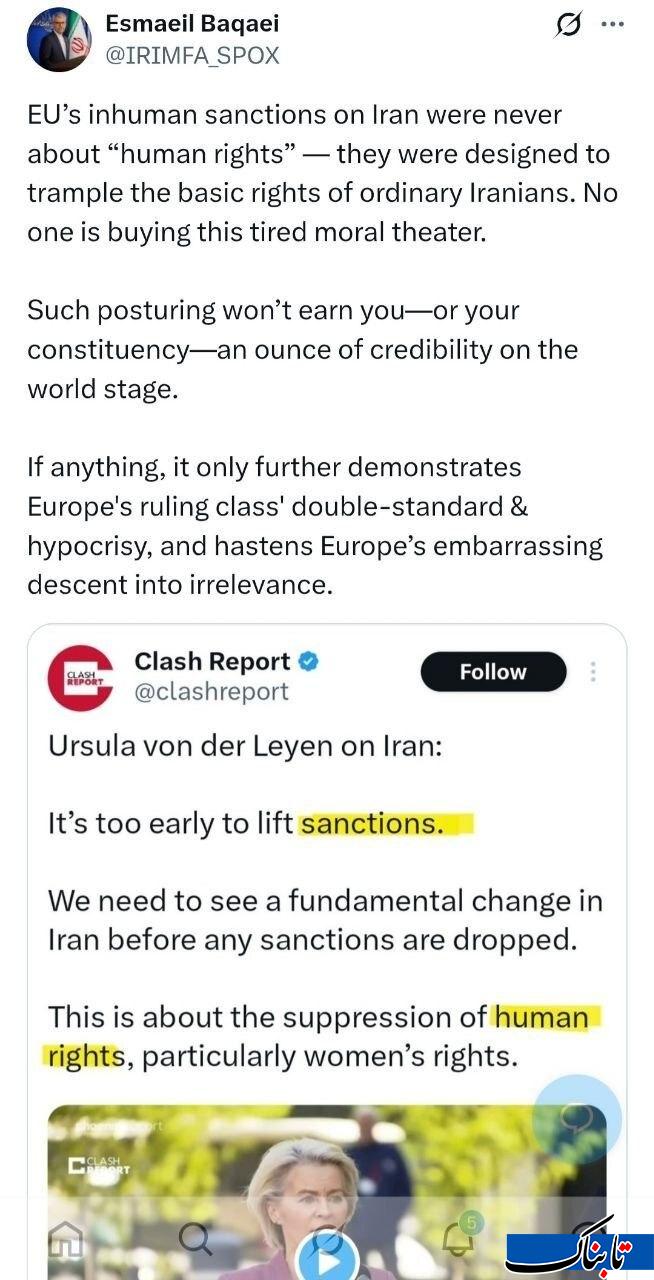Click Clash Report's blue verified badge
The width and height of the screenshot is (654, 1280).
coord(310,661)
